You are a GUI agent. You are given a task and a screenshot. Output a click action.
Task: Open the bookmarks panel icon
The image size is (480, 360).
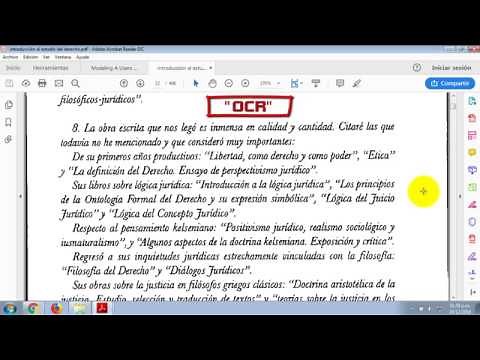[x=9, y=122]
